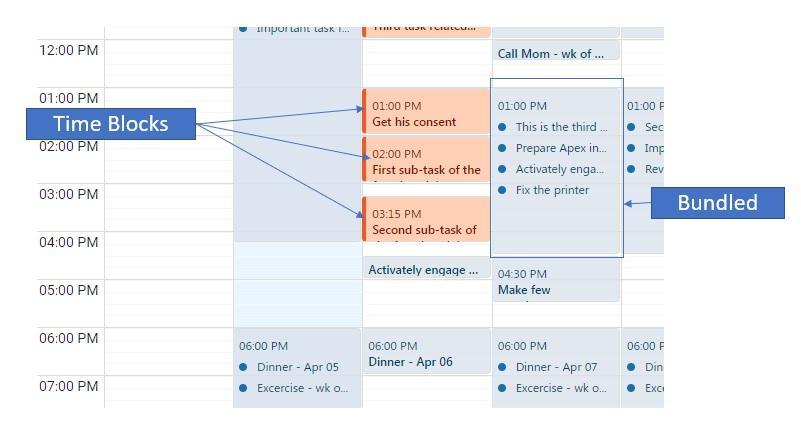Open the 'Prepare Apex in...' task item
The height and width of the screenshot is (439, 801).
tap(561, 148)
